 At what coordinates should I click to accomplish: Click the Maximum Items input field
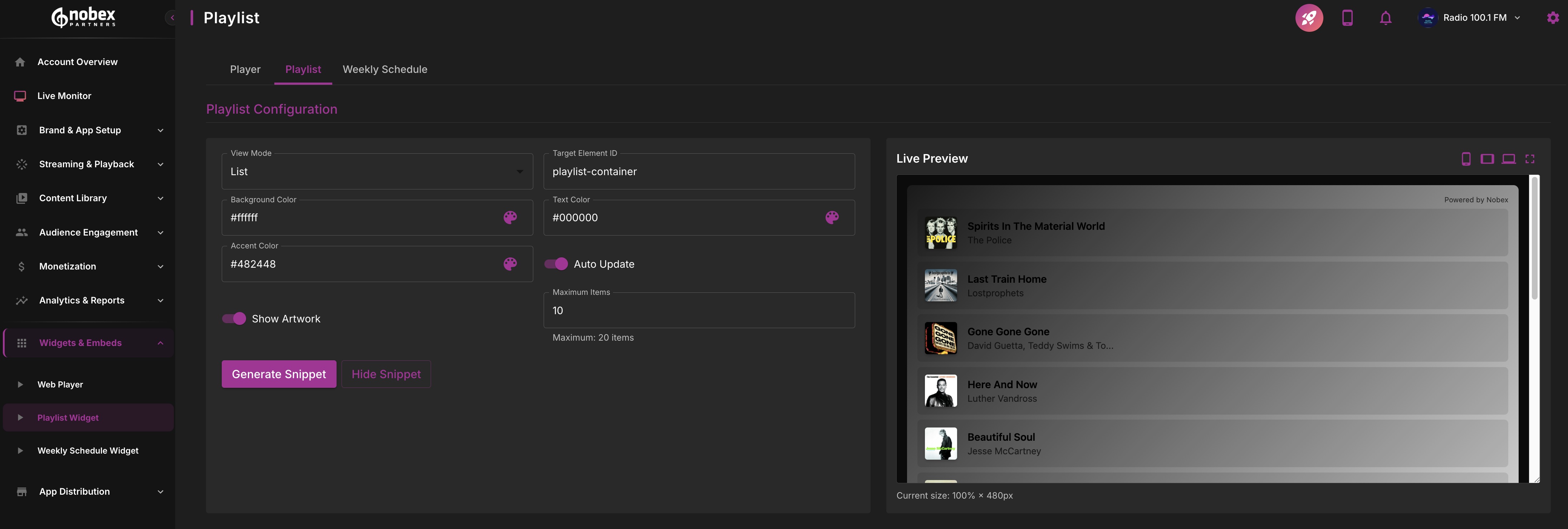click(x=698, y=311)
